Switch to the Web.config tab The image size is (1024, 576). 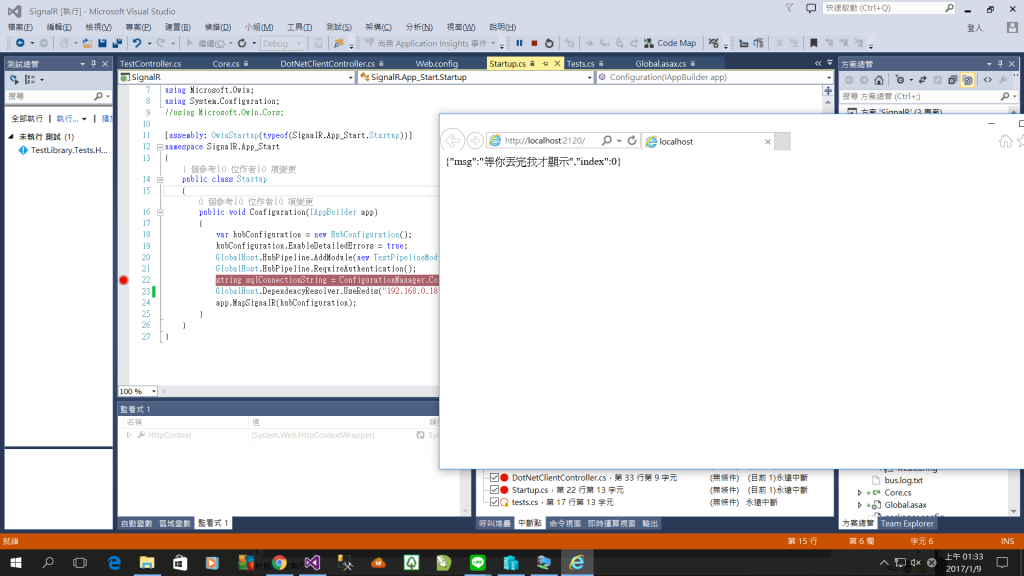[437, 63]
